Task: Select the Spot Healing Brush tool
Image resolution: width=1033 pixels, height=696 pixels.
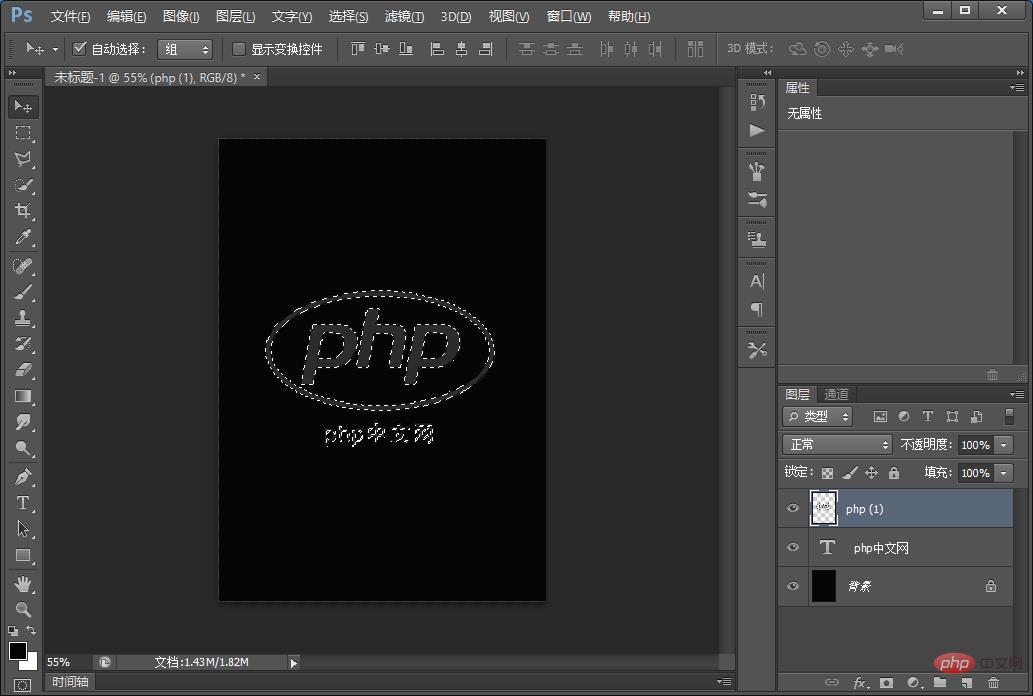Action: tap(23, 266)
